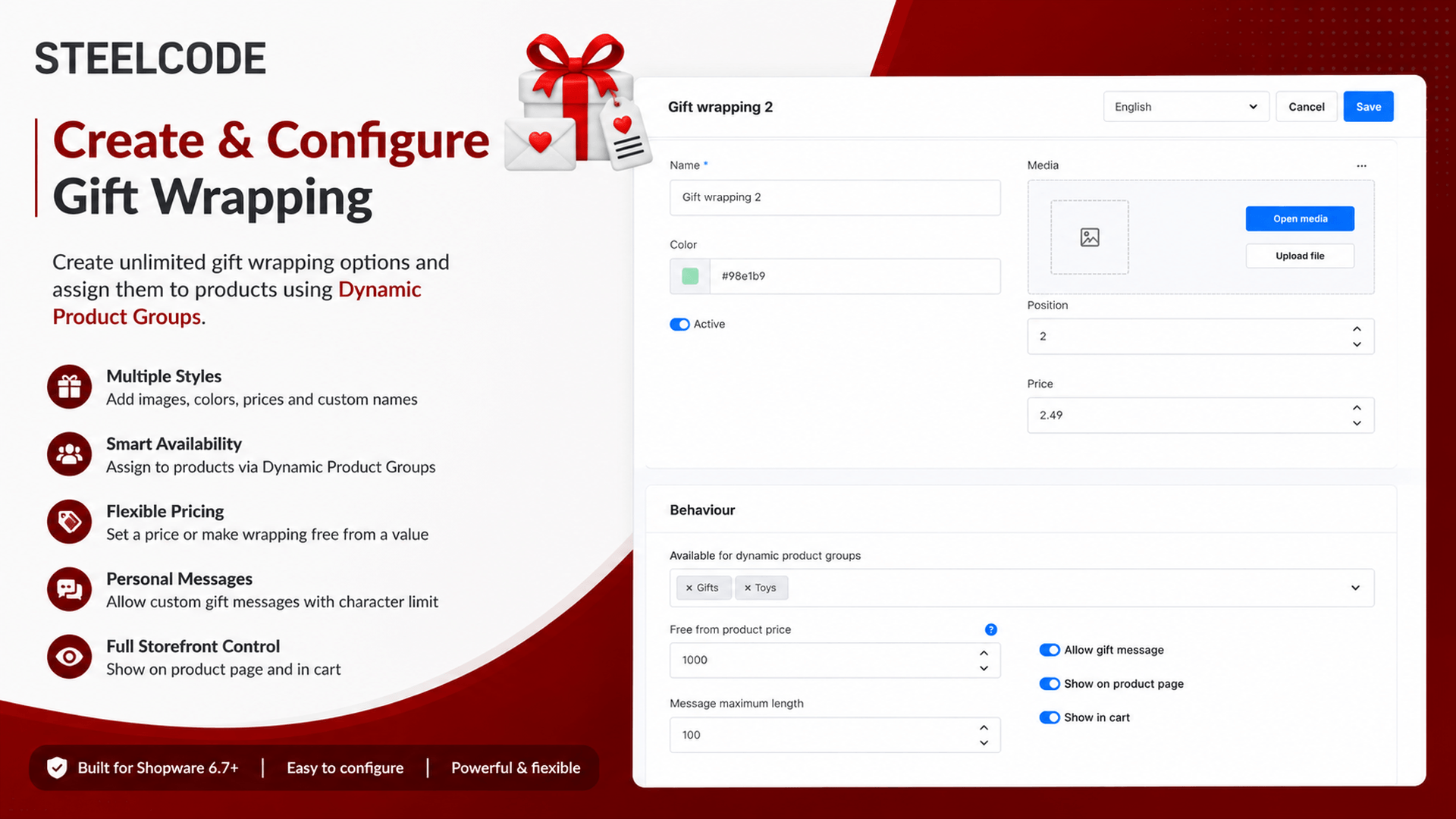
Task: Remove the Gifts tag
Action: (689, 588)
